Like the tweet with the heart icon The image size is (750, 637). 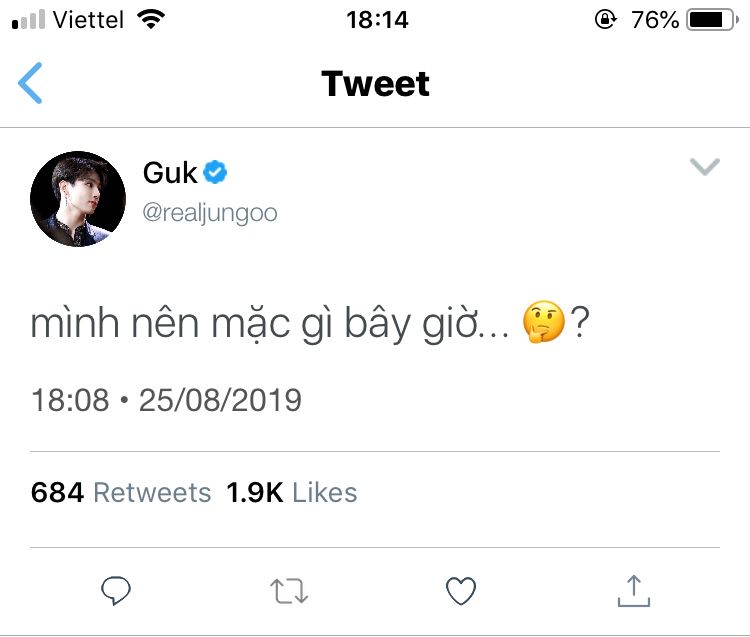coord(460,591)
